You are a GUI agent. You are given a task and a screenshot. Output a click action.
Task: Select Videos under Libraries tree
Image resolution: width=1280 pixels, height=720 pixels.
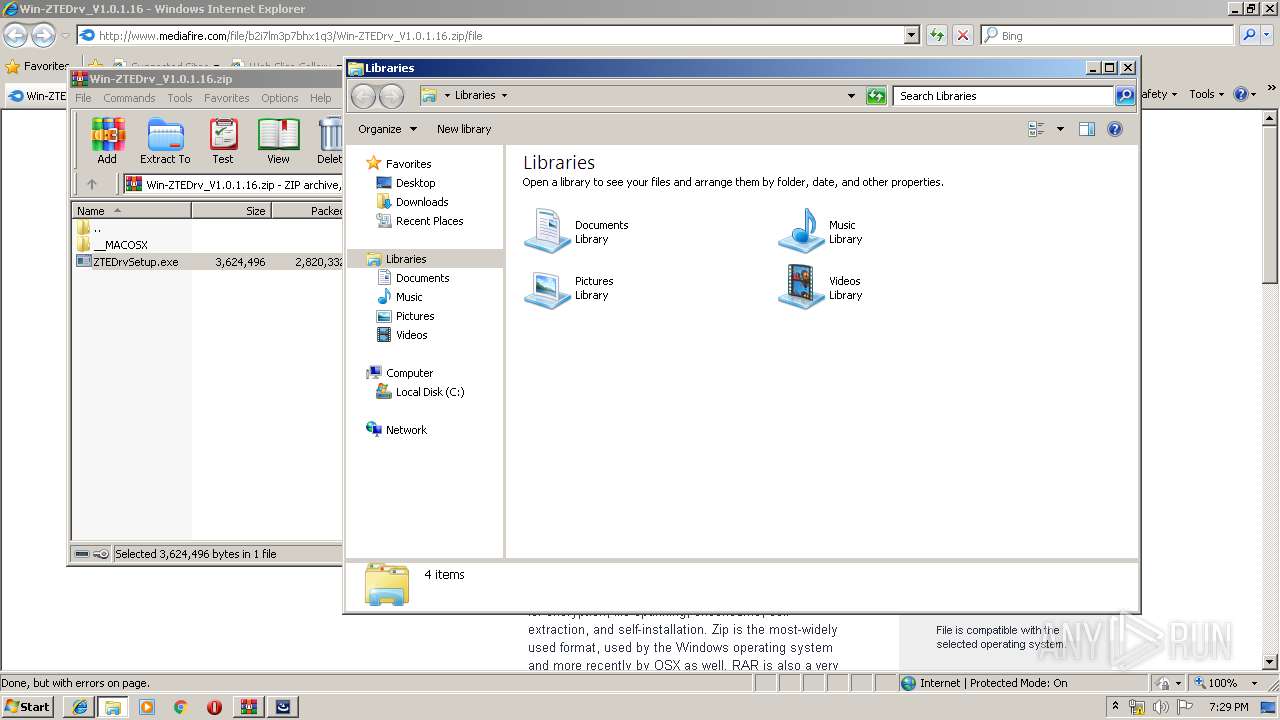pyautogui.click(x=411, y=335)
